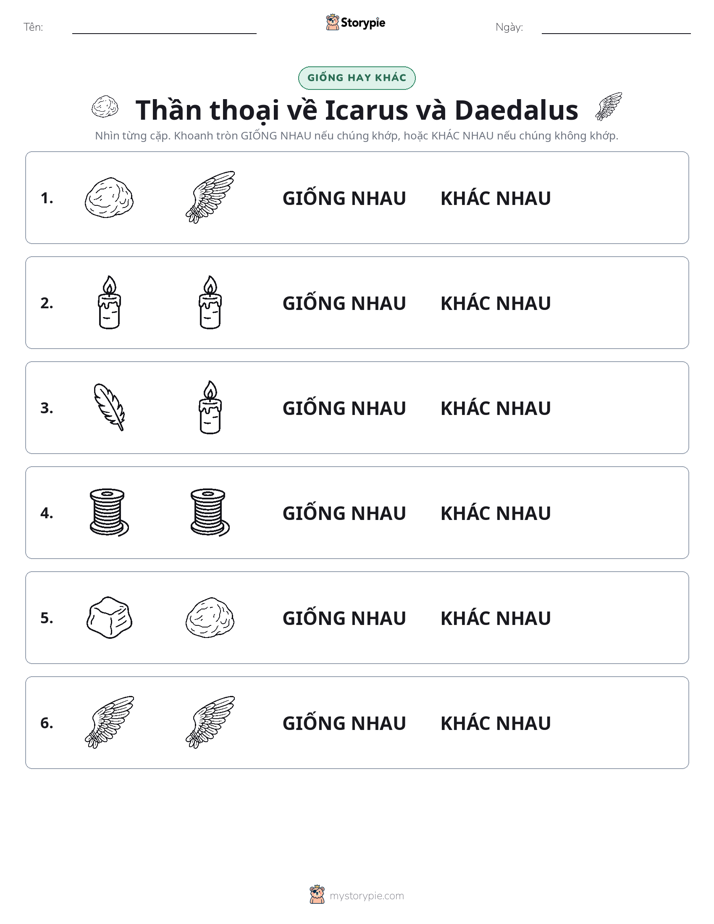This screenshot has height=924, width=714.
Task: Click the feather icon in row 3
Action: [x=109, y=407]
